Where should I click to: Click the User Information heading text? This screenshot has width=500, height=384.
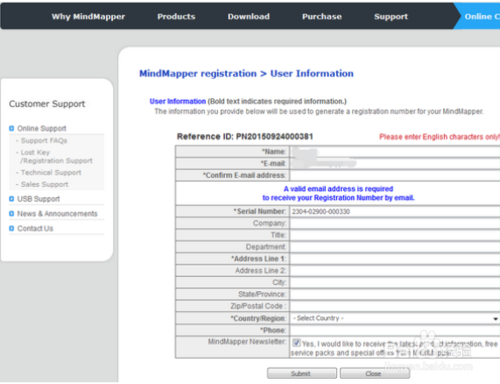[x=178, y=101]
